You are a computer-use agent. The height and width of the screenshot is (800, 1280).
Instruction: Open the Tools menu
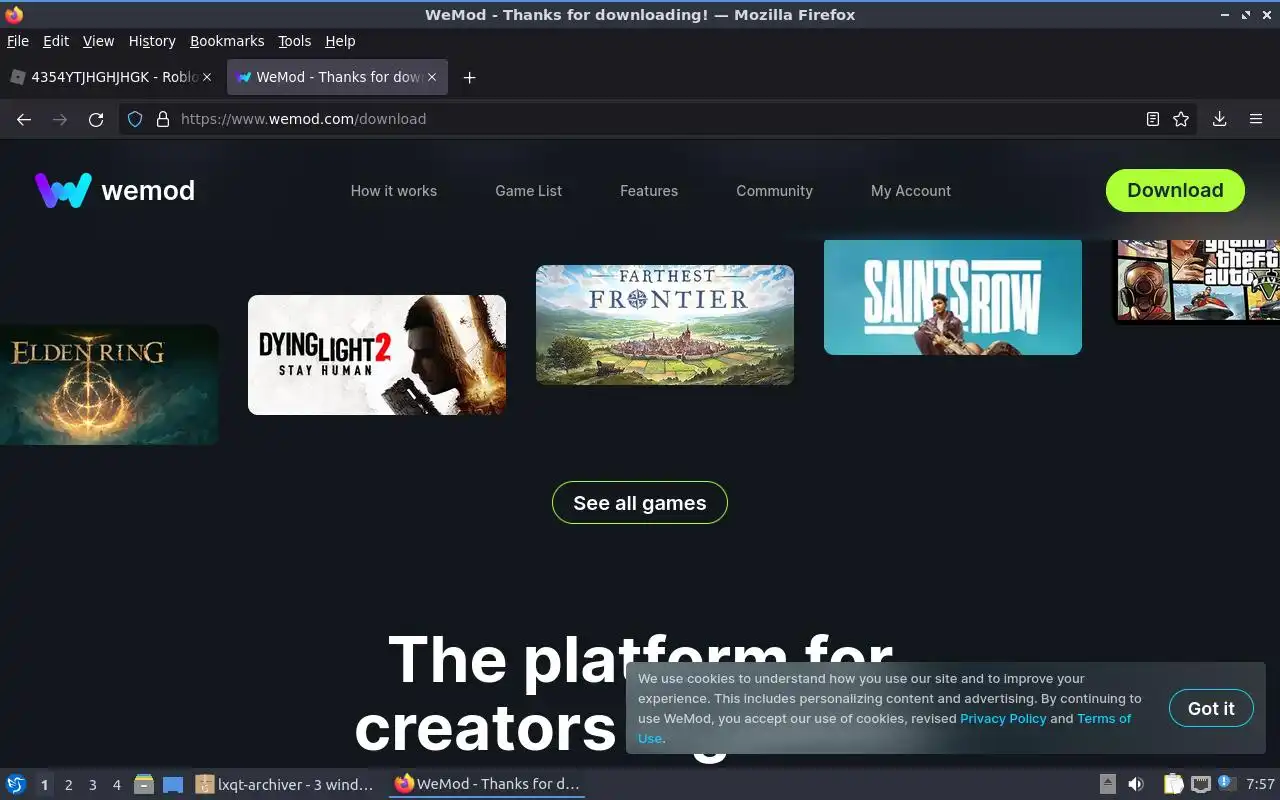point(295,41)
